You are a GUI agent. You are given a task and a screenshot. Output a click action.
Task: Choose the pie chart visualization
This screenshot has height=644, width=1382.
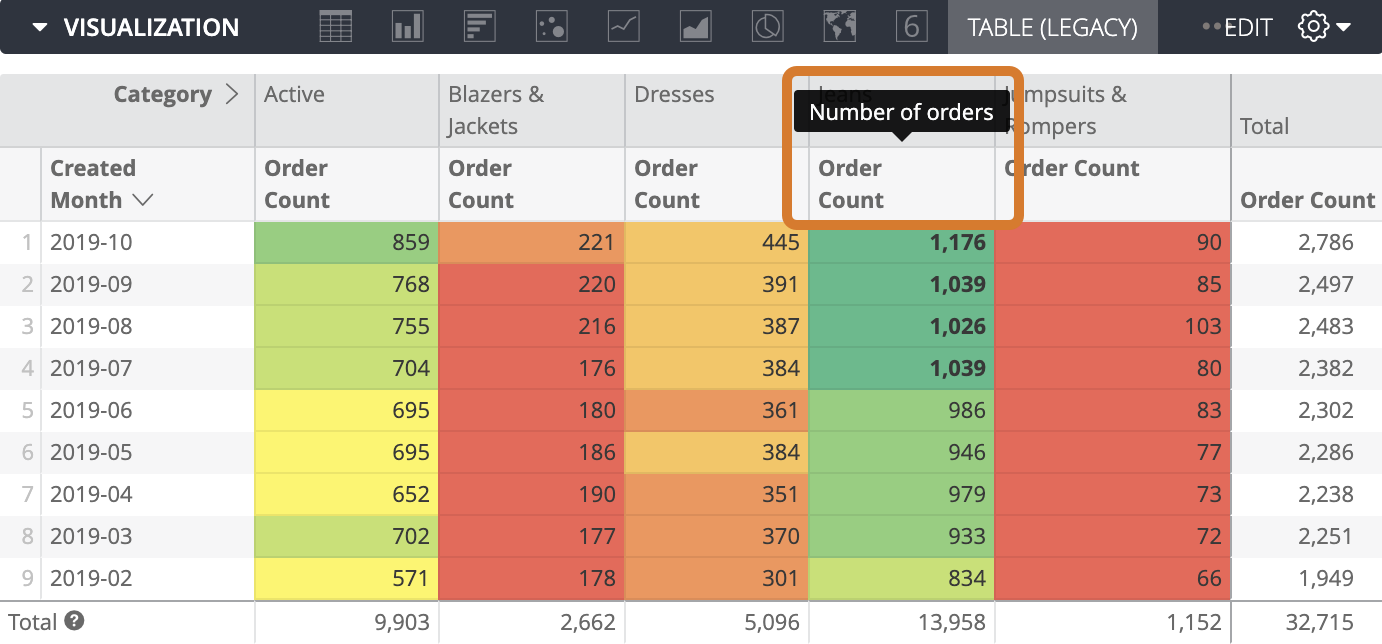pyautogui.click(x=767, y=27)
